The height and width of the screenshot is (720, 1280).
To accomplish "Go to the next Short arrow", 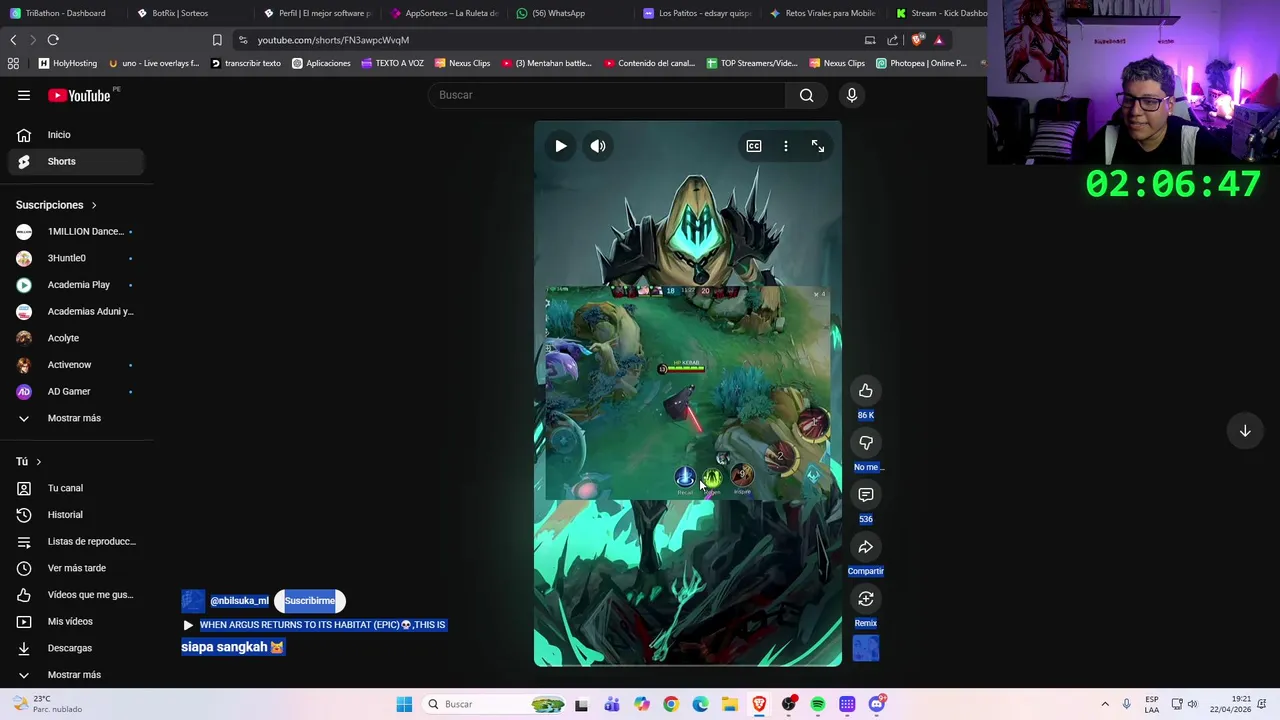I will (1245, 431).
